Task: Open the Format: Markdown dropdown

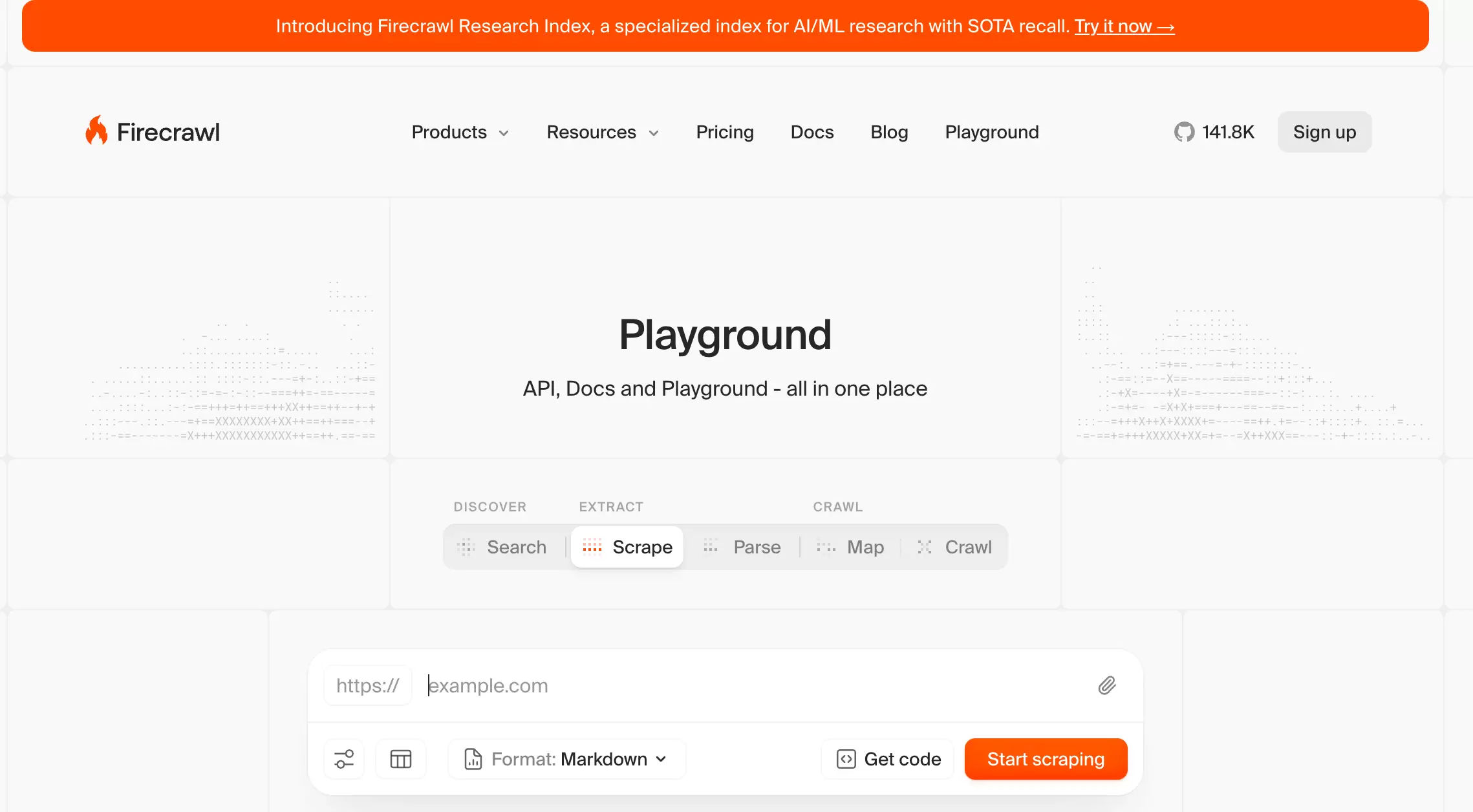Action: (x=566, y=759)
